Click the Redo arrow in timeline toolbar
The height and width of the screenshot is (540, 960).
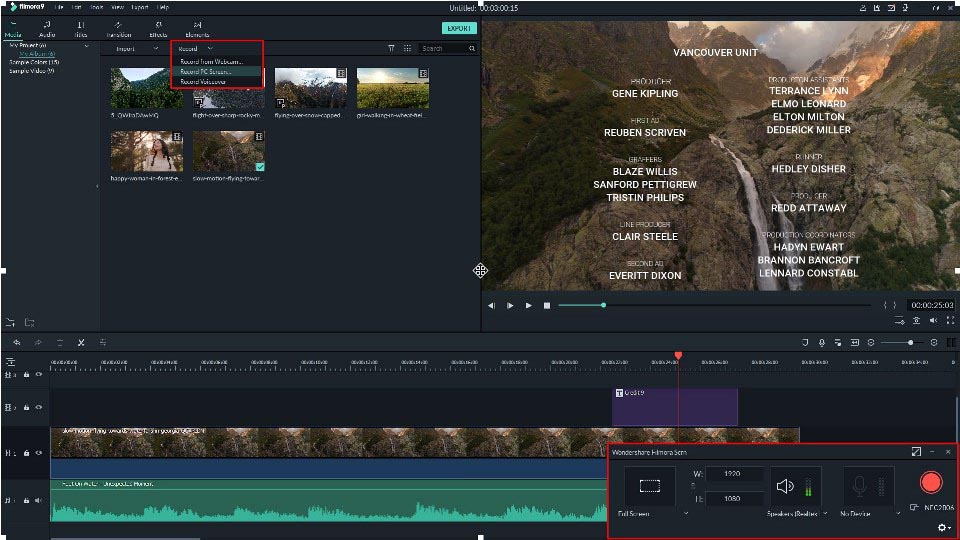click(x=38, y=342)
